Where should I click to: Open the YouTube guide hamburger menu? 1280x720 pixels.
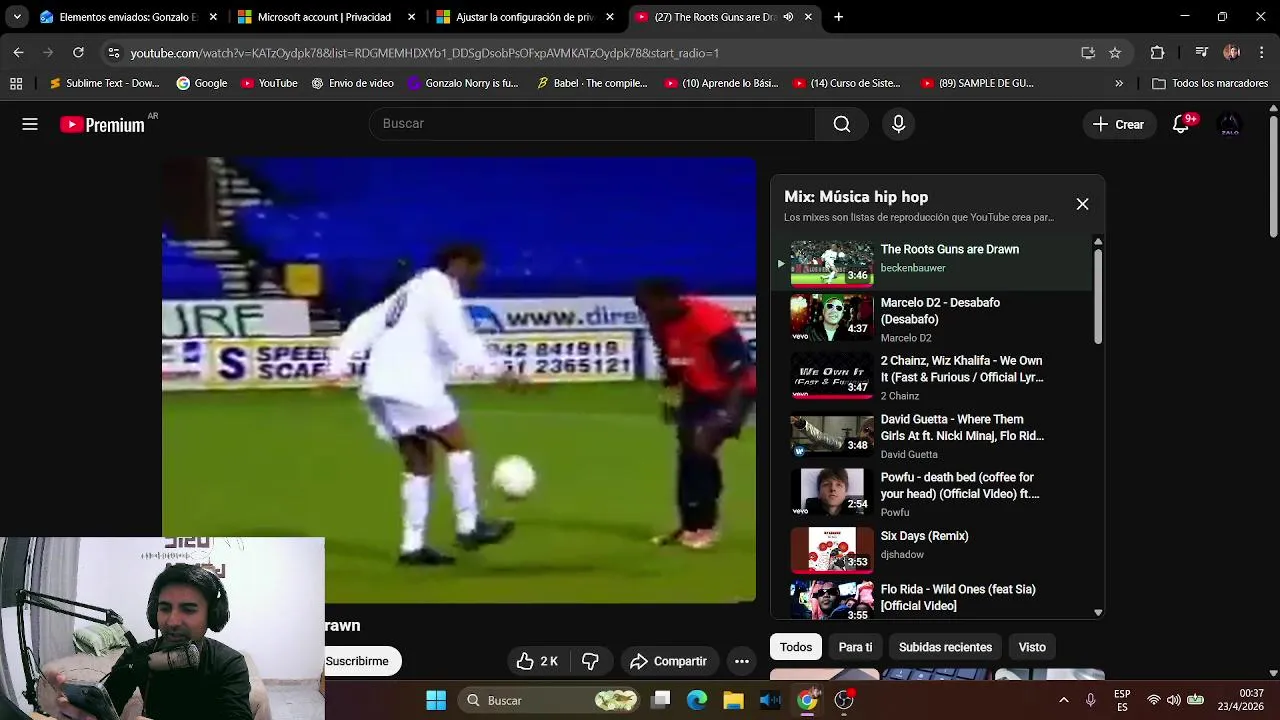pos(30,124)
